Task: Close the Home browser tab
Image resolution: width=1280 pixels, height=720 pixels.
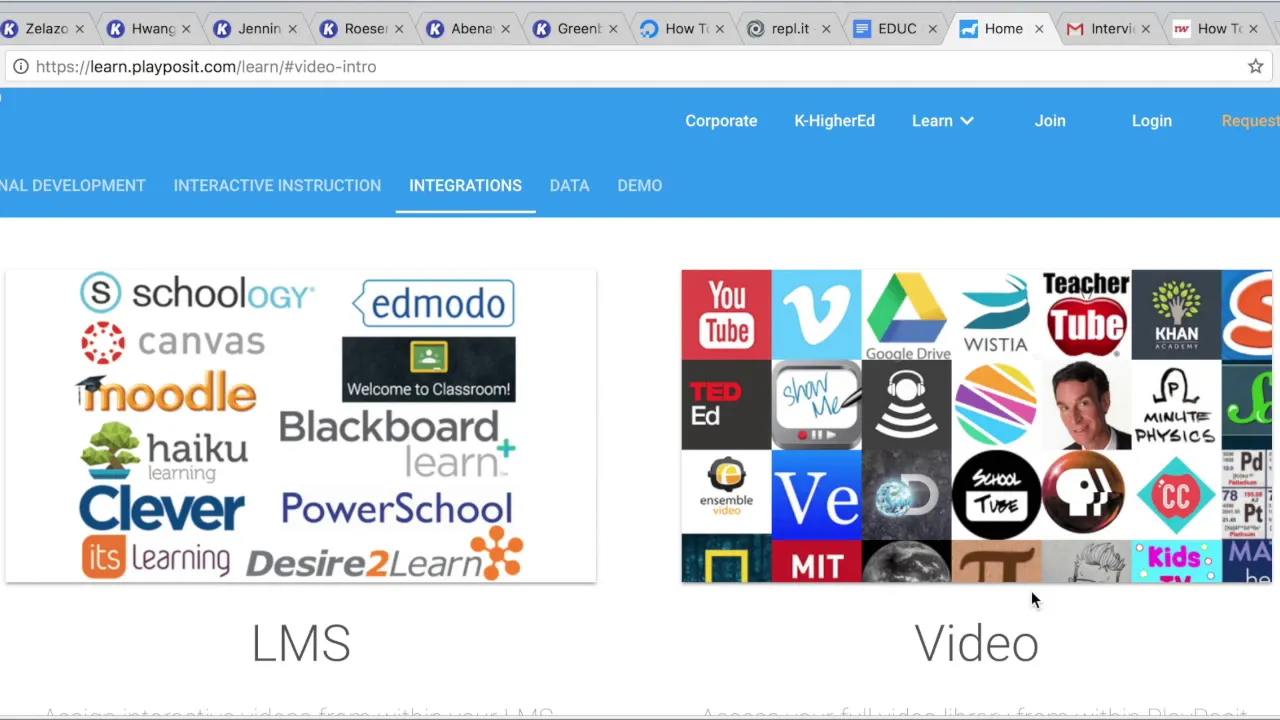Action: pyautogui.click(x=1039, y=29)
